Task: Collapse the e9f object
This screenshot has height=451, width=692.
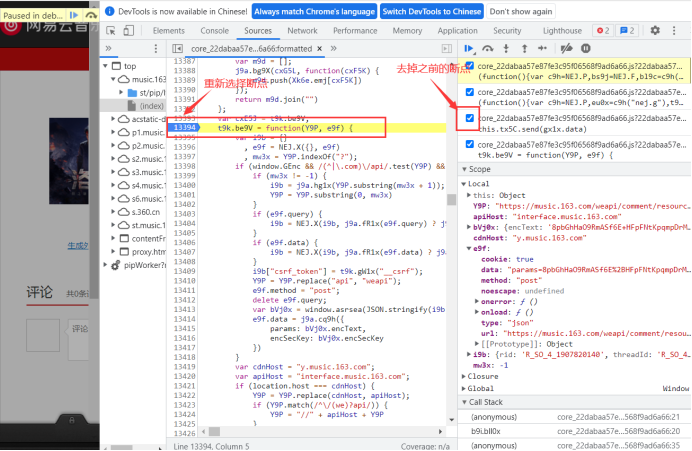Action: click(x=469, y=248)
